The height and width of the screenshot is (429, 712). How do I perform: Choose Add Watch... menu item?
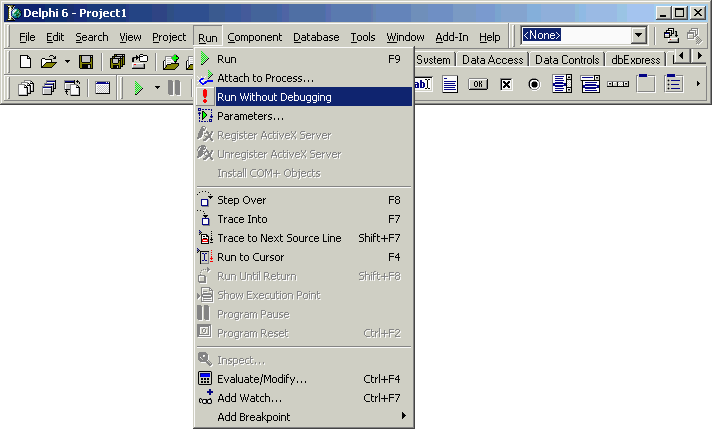pos(304,398)
